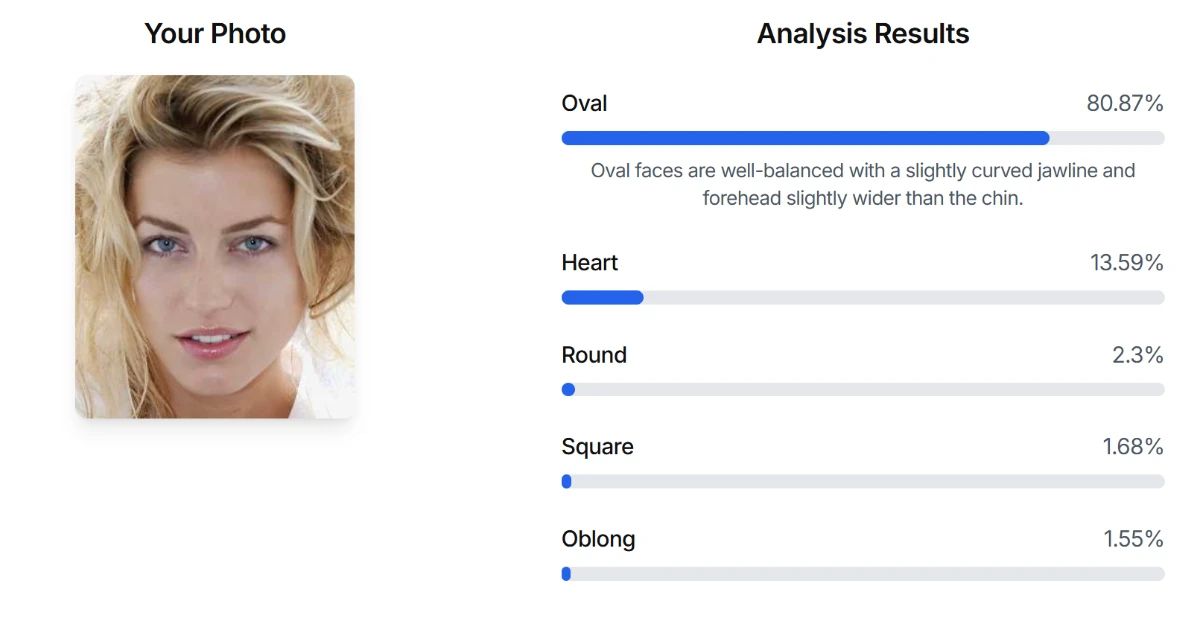
Task: Click the uploaded photo thumbnail
Action: [215, 246]
